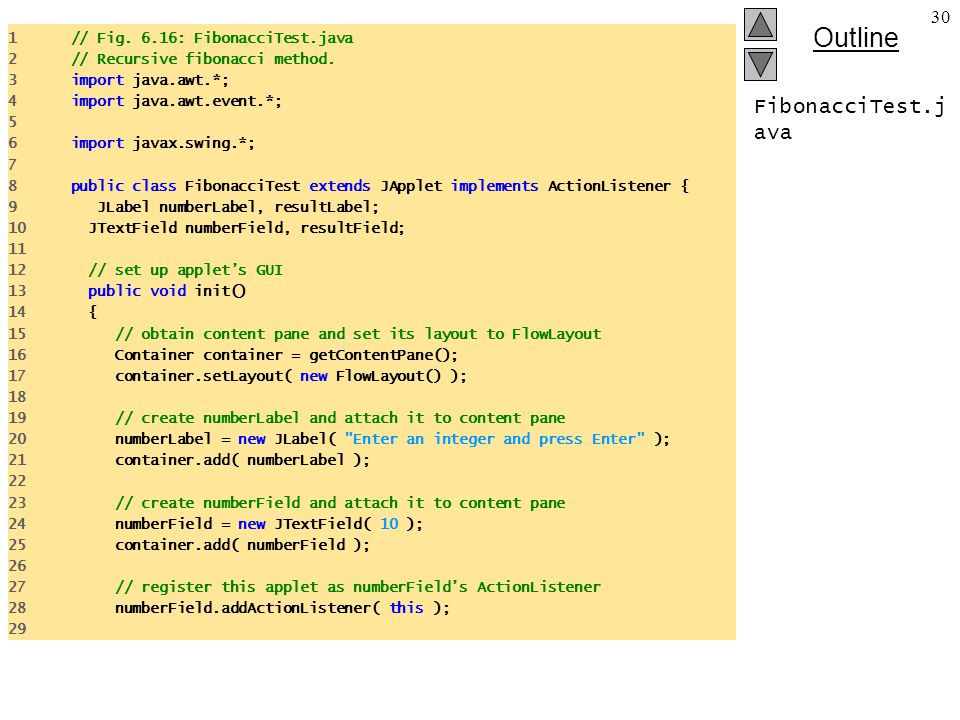Click the opening brace on line 14
The image size is (960, 720).
tap(92, 312)
